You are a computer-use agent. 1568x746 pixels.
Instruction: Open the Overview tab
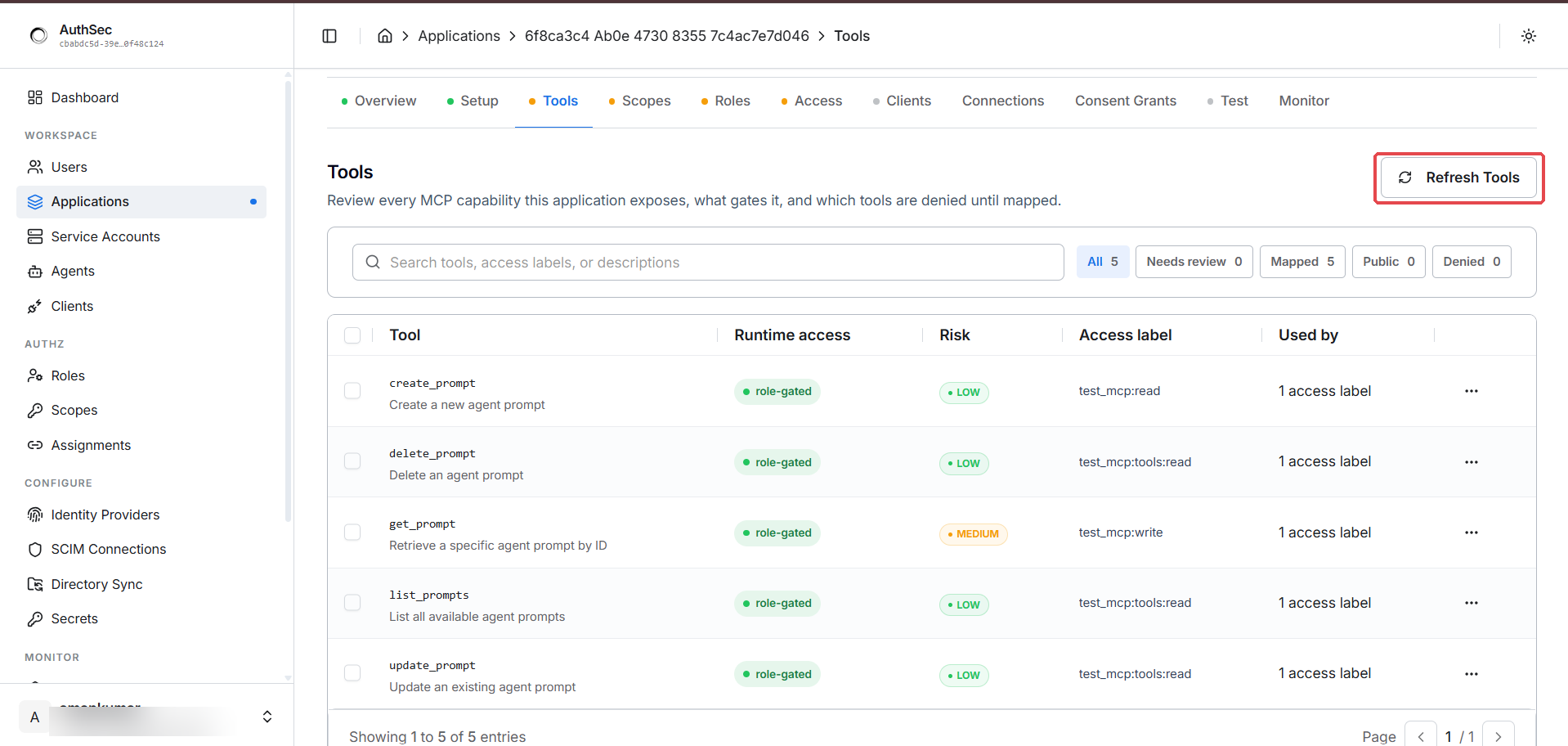pos(379,101)
